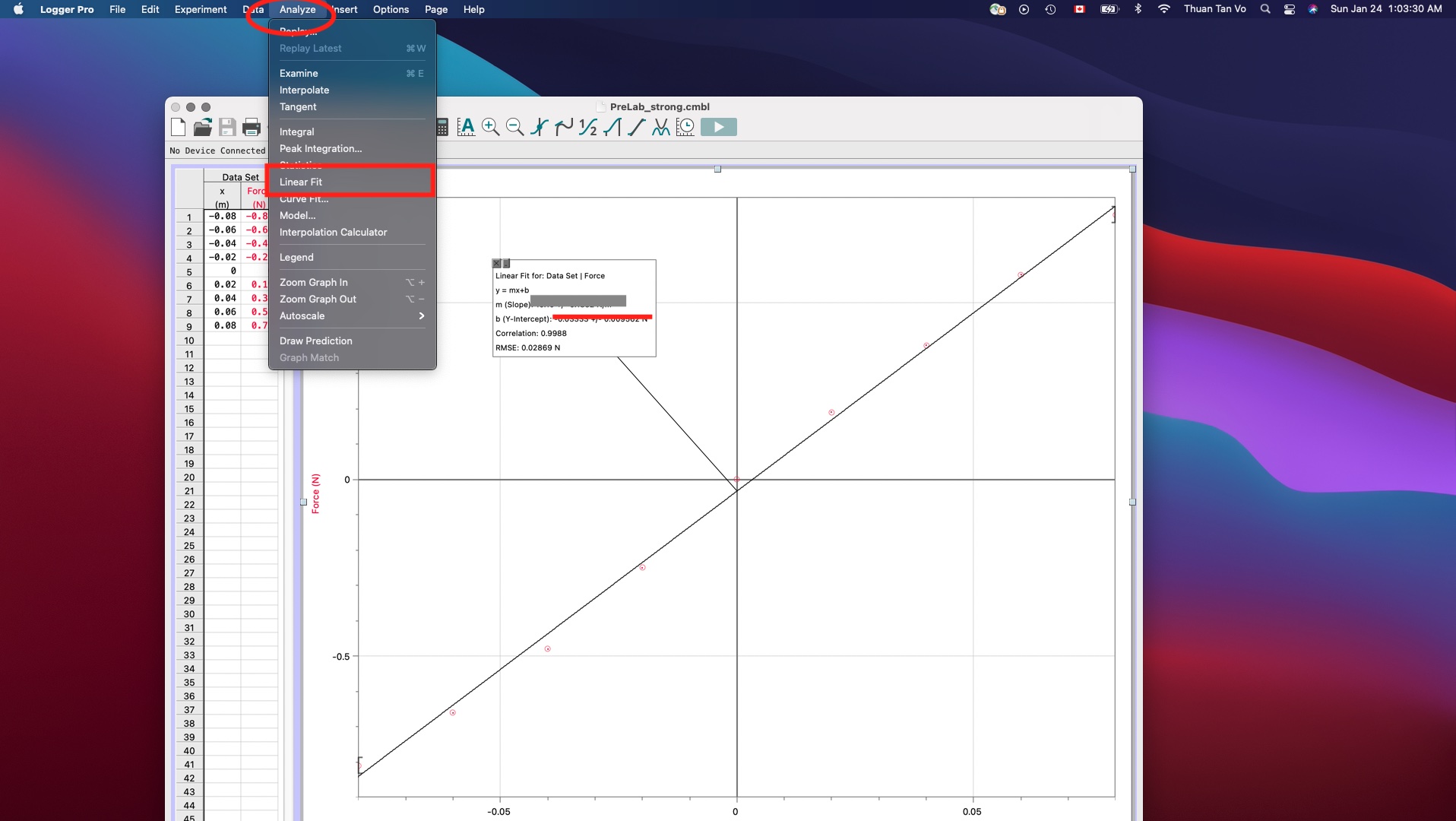Open Interpolation Calculator menu entry
The width and height of the screenshot is (1456, 821).
tap(352, 232)
